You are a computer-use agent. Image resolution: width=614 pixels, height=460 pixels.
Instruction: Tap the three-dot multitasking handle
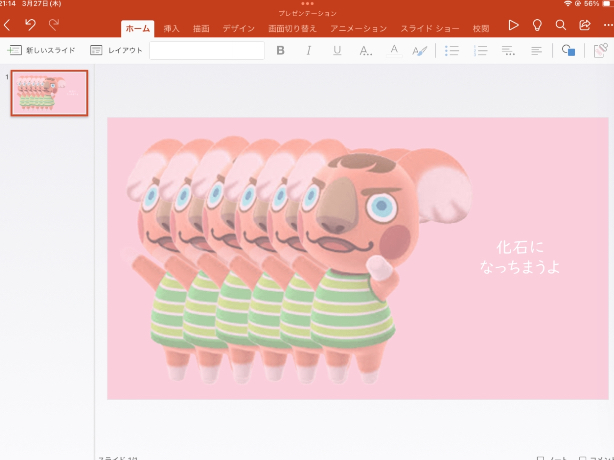coord(307,4)
